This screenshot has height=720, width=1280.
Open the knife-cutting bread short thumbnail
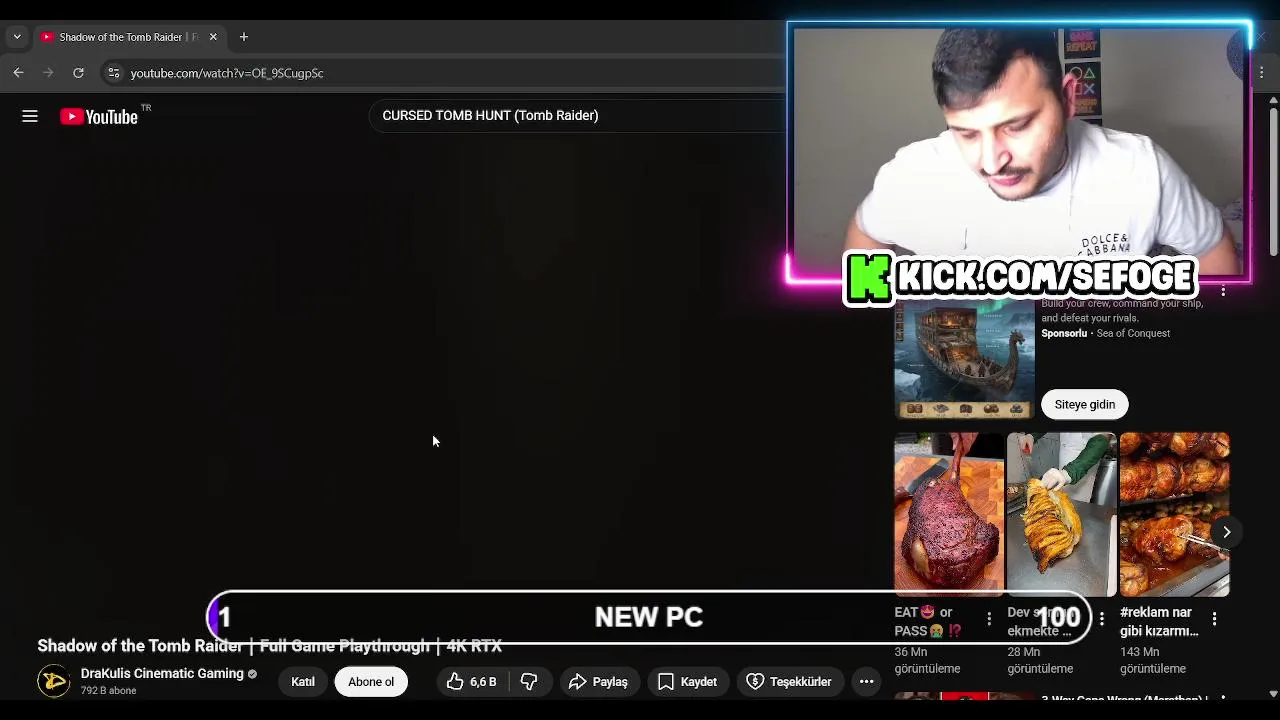[x=1062, y=514]
